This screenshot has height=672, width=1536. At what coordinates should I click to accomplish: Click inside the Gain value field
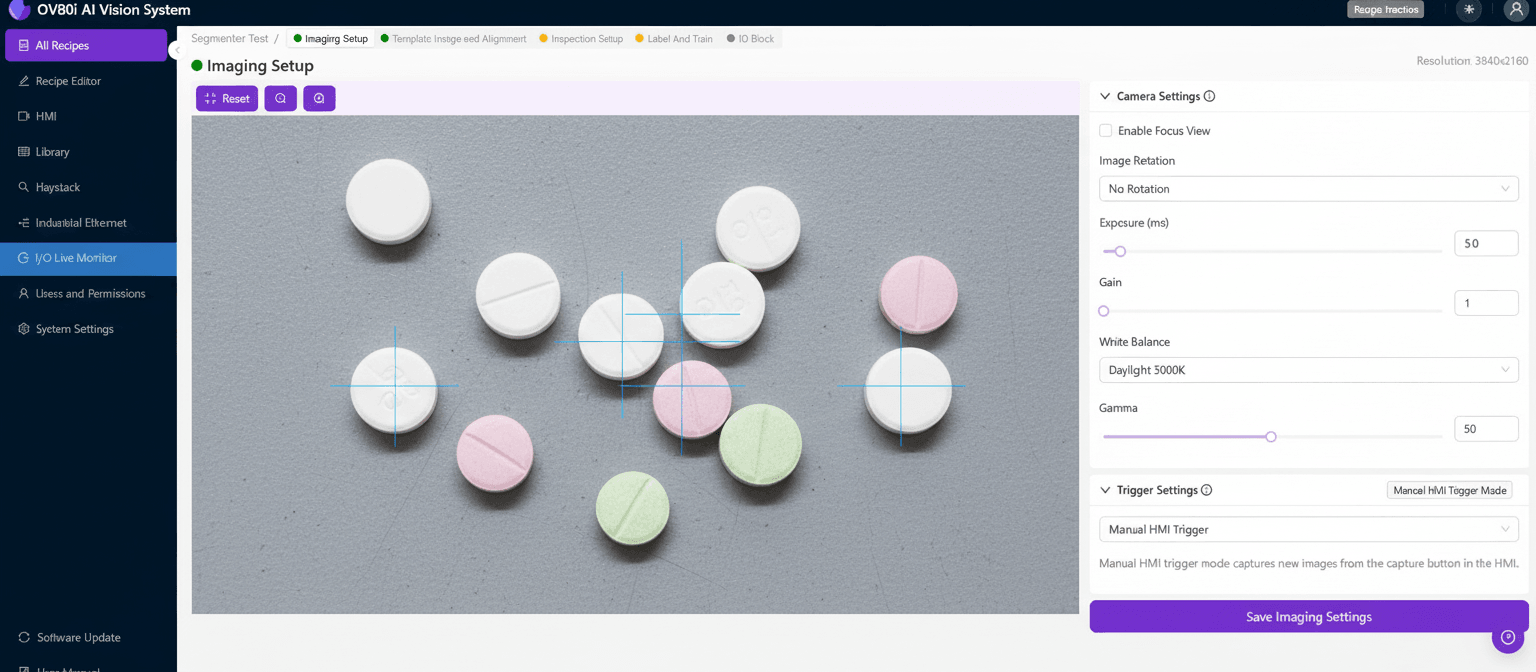point(1486,302)
